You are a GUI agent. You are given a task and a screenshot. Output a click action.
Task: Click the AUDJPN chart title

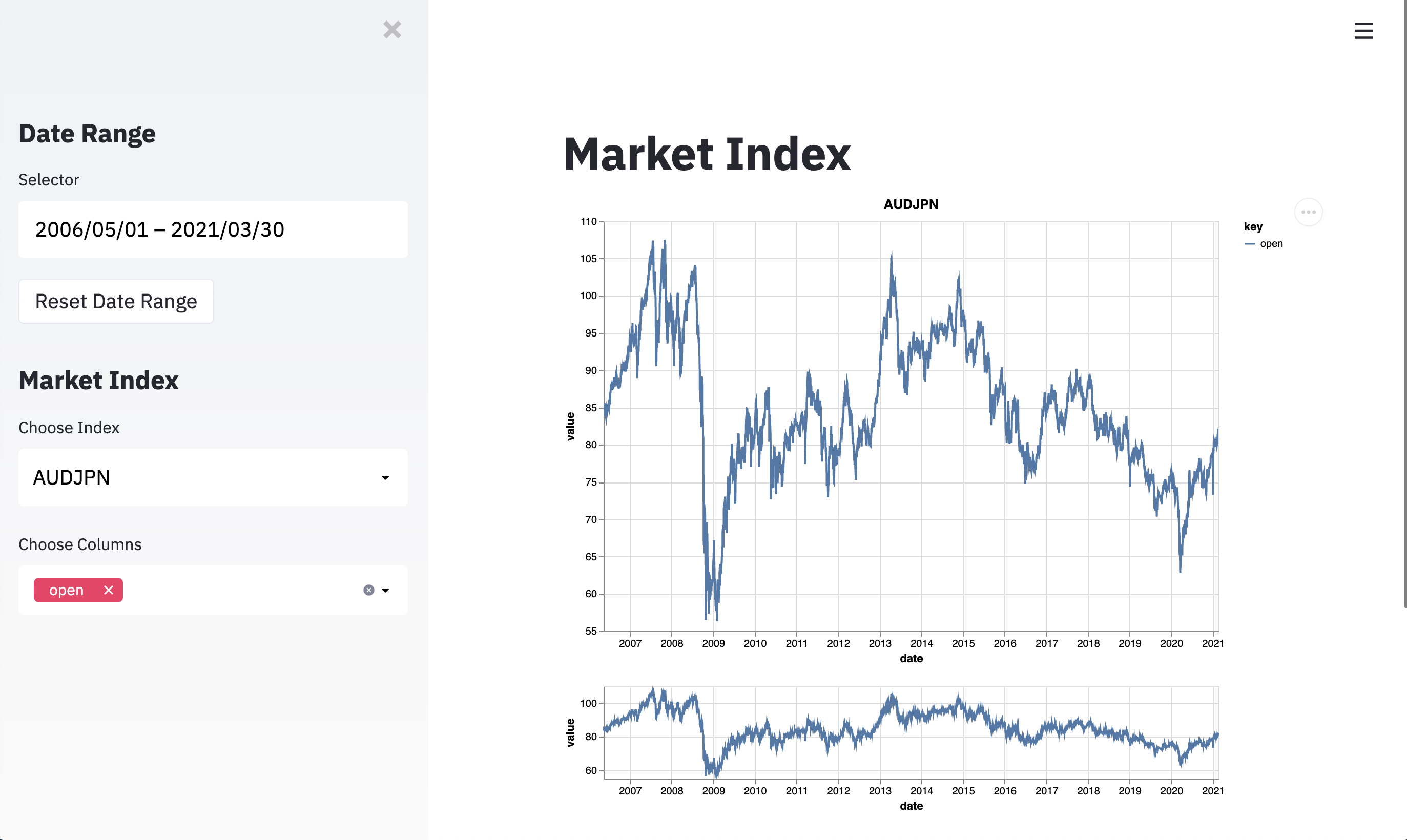coord(911,204)
